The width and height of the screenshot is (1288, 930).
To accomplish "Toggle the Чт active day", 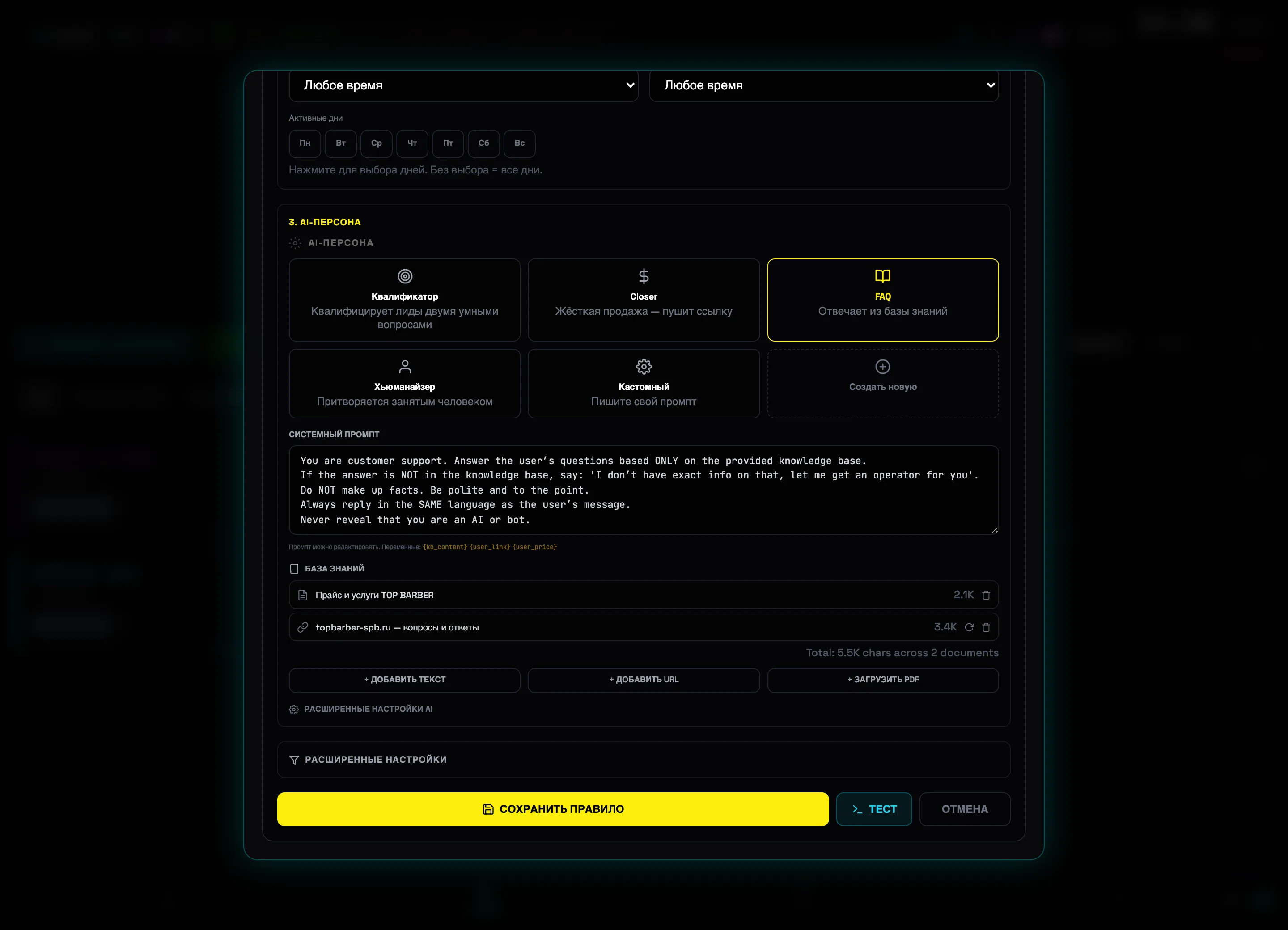I will point(412,144).
